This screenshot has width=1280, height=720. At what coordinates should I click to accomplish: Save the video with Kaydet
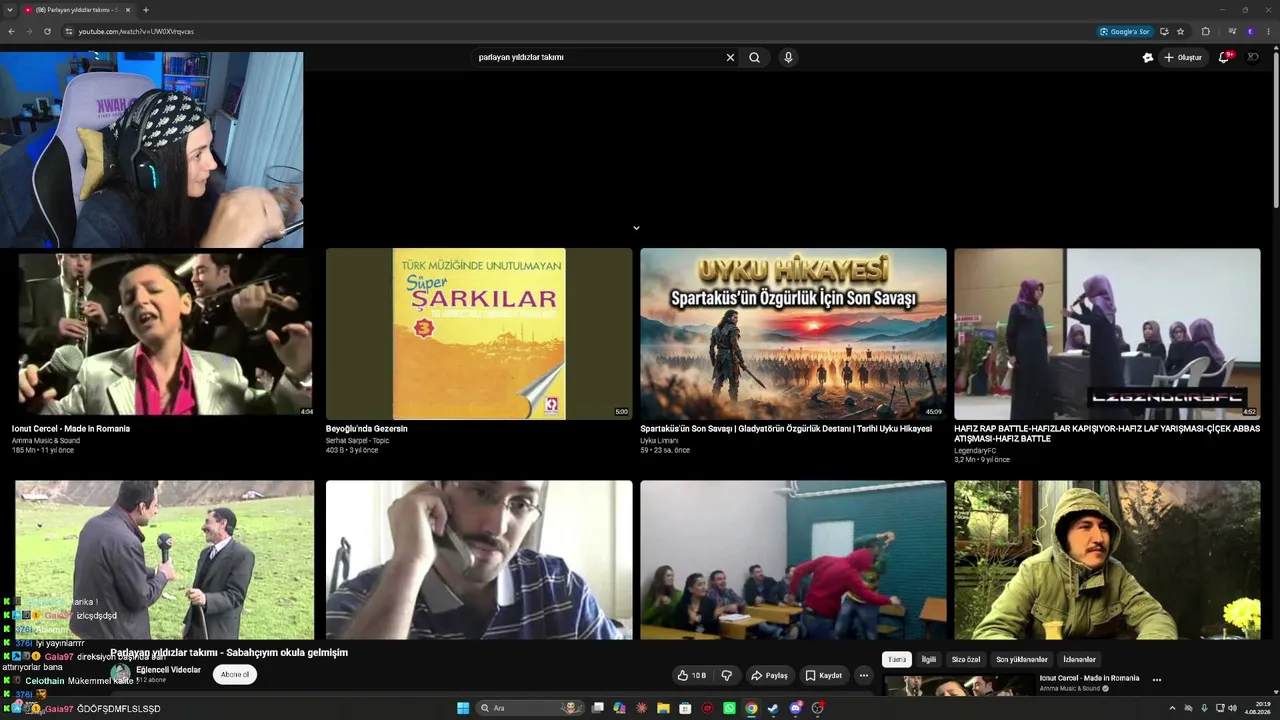[x=824, y=675]
